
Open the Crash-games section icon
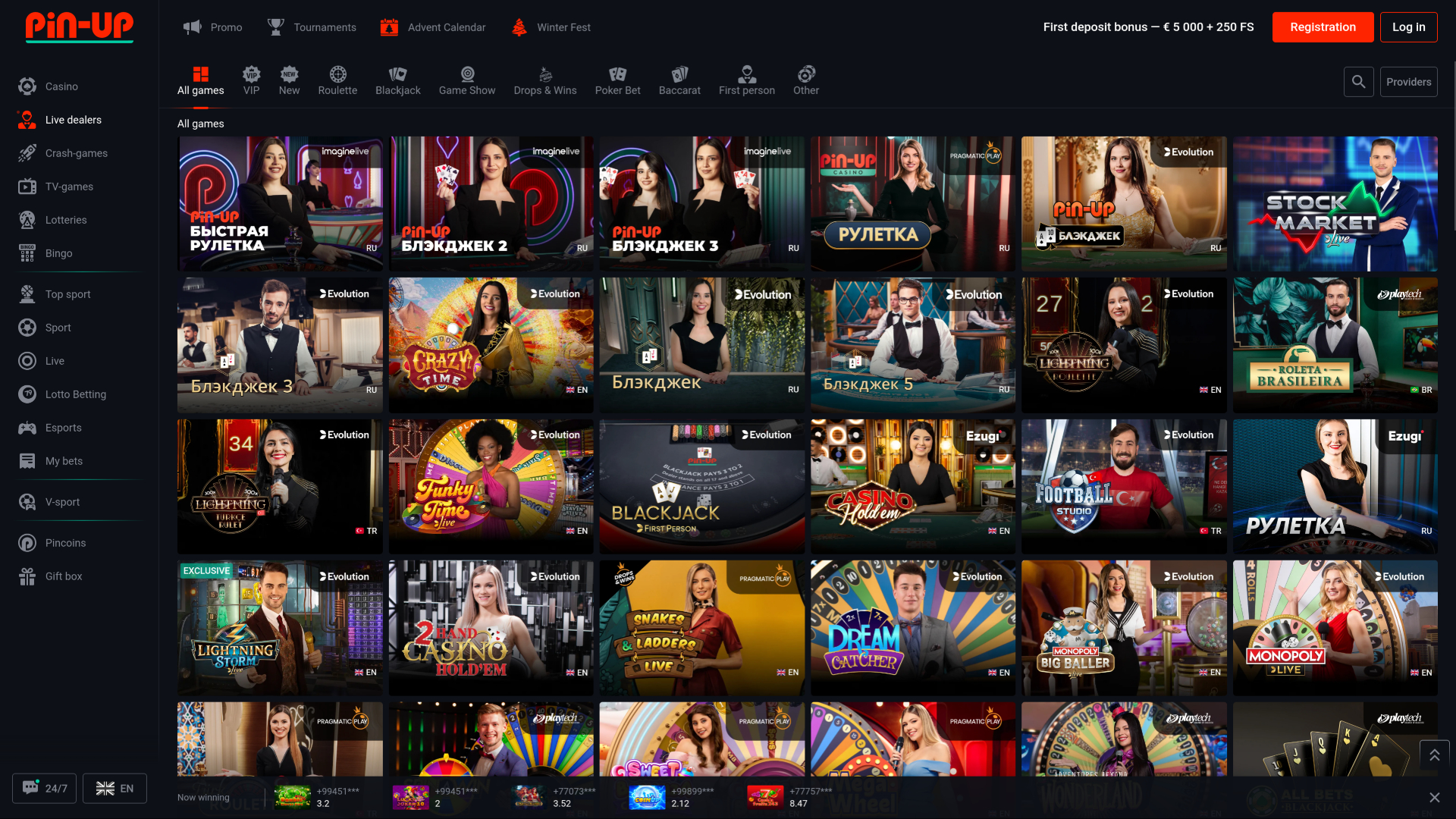pos(27,152)
